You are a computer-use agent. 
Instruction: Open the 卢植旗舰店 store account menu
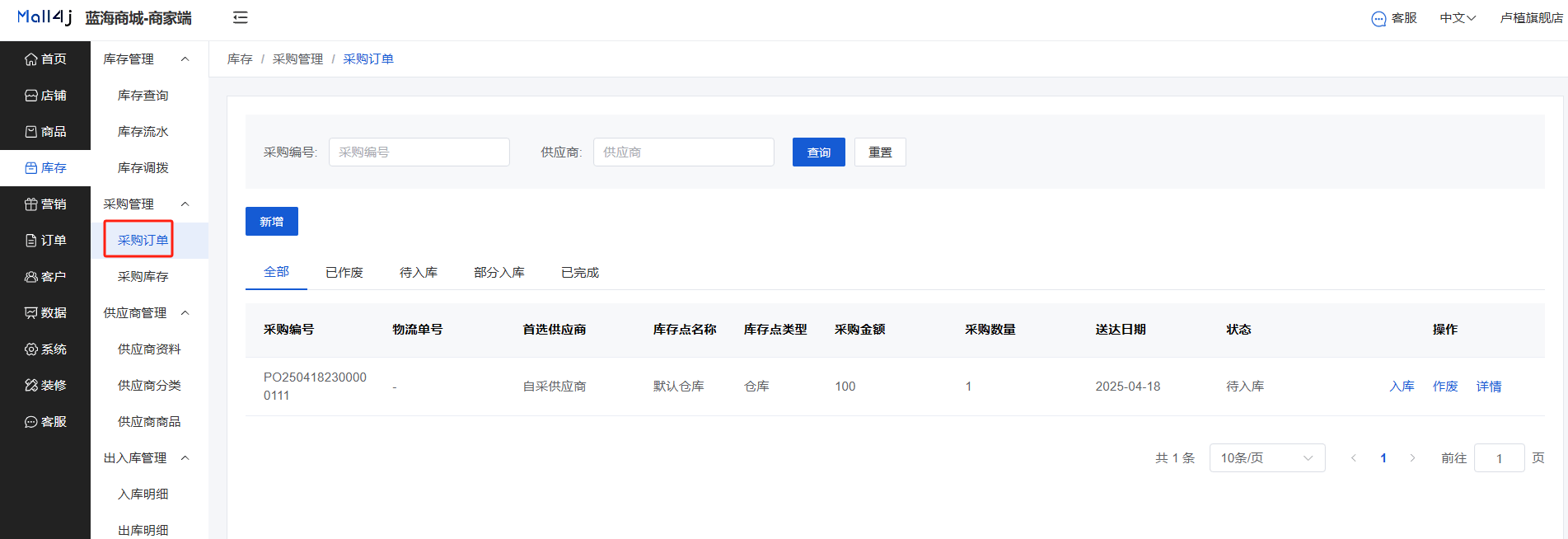tap(1531, 18)
